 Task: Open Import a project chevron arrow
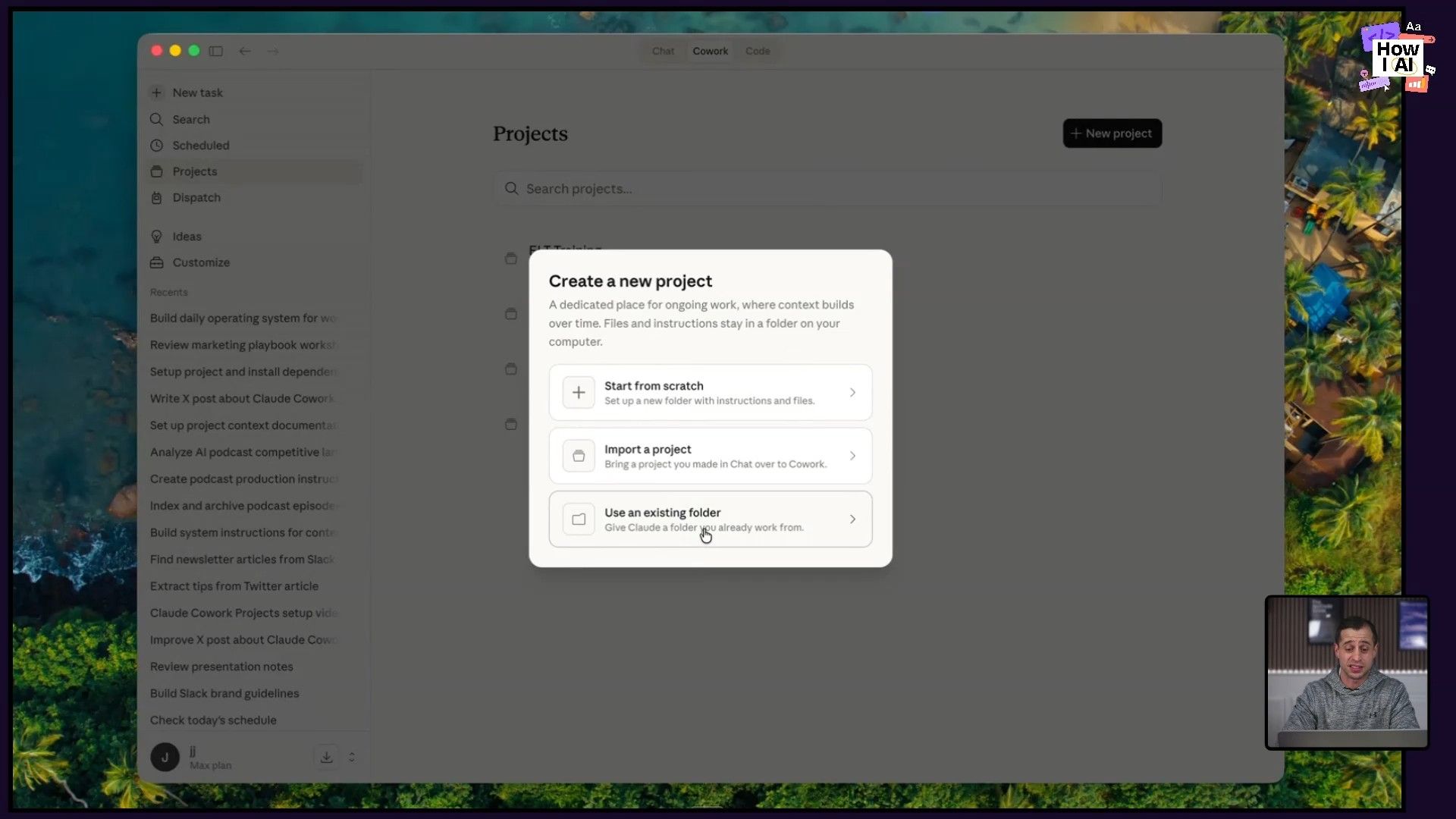852,456
